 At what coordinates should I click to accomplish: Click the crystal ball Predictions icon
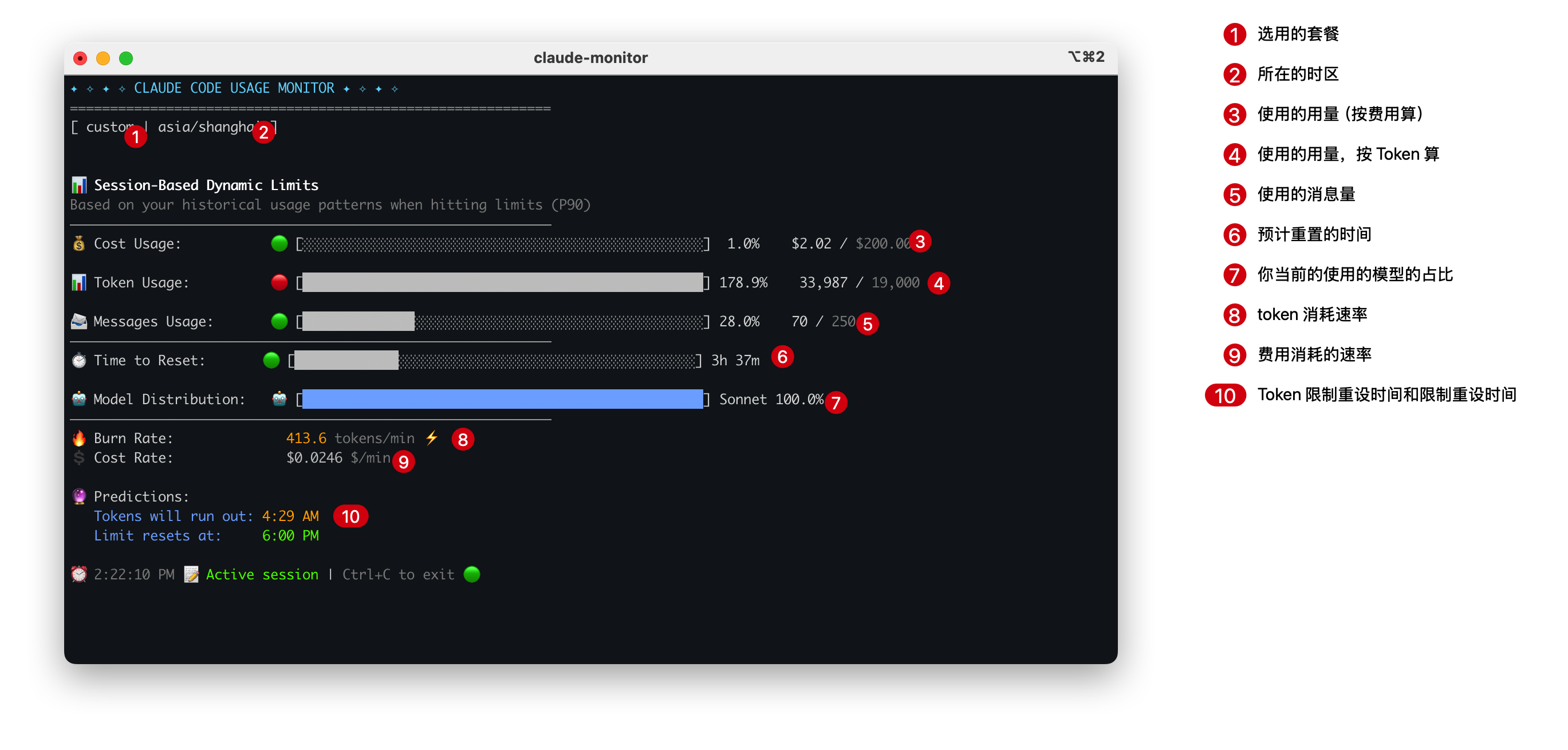(x=79, y=497)
